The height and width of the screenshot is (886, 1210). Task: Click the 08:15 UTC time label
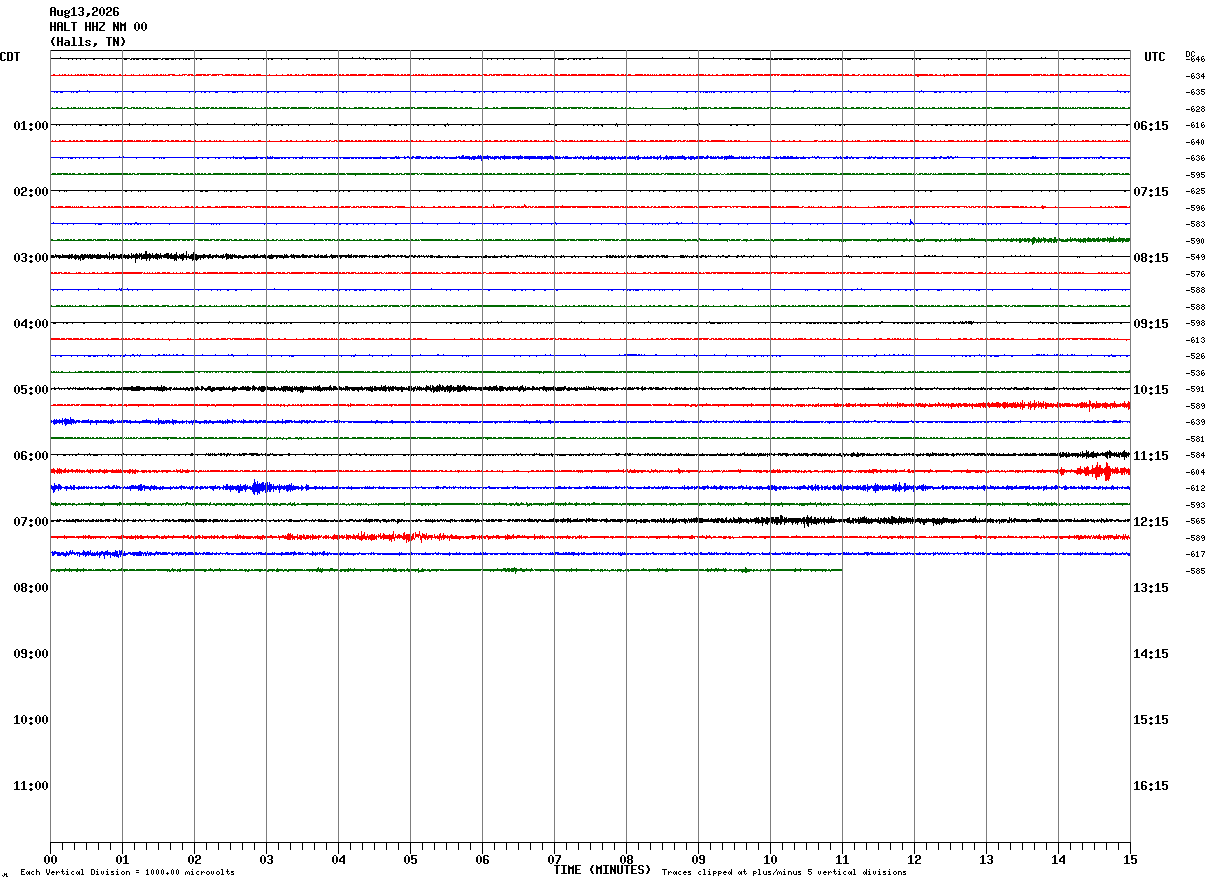pyautogui.click(x=1151, y=258)
